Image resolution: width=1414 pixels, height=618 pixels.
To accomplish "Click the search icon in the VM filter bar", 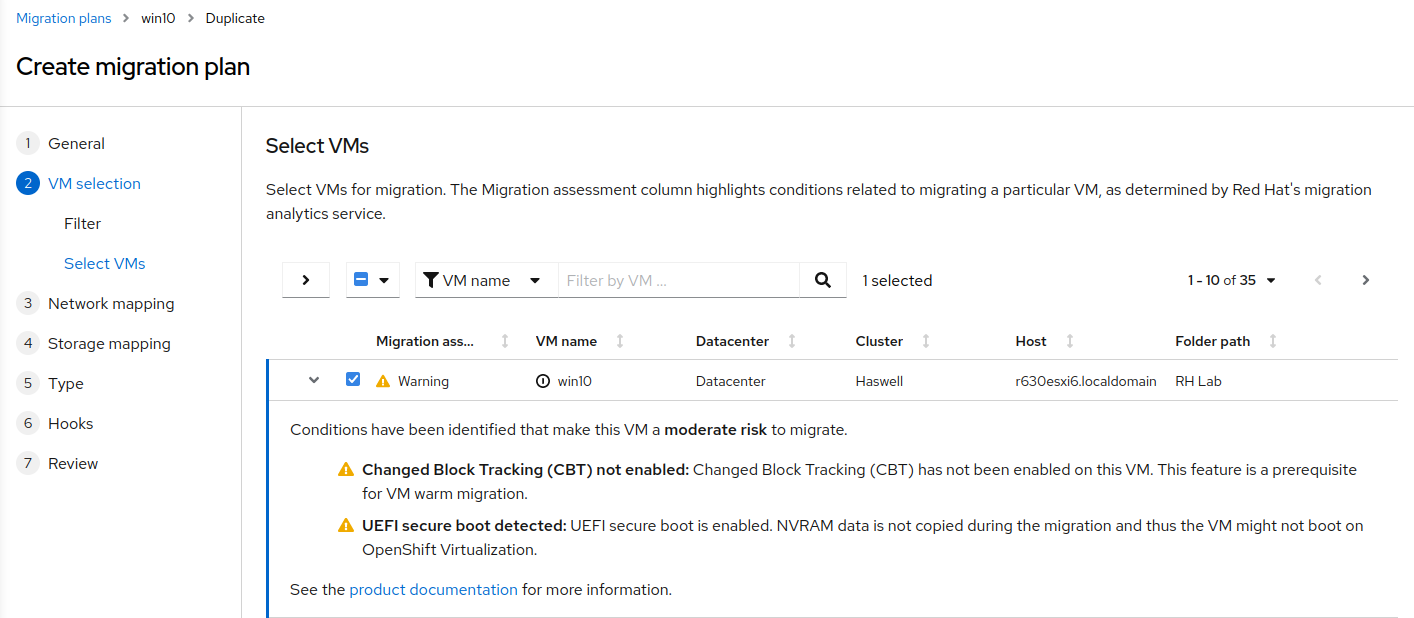I will pos(822,280).
